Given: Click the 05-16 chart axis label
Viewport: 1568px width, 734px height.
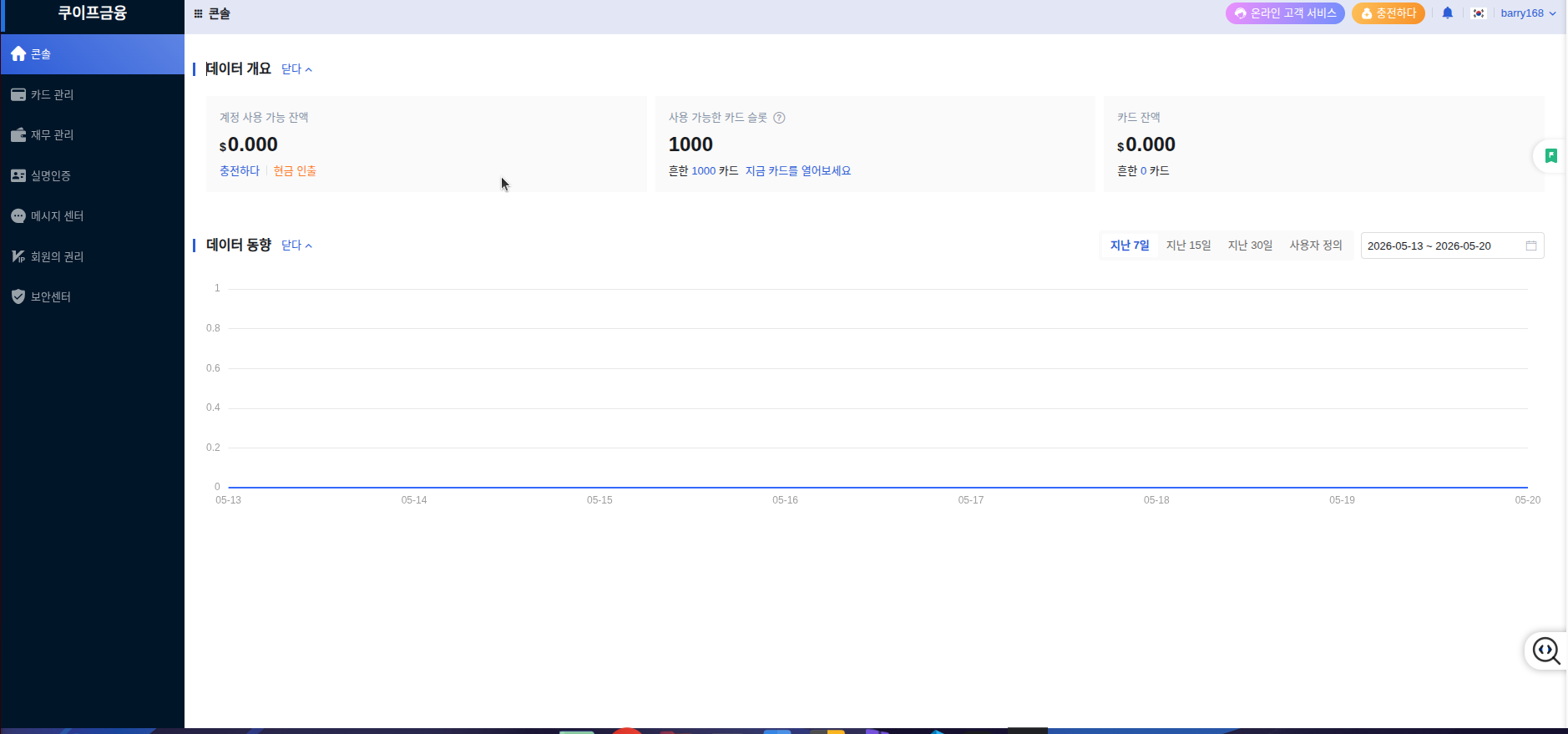Looking at the screenshot, I should click(785, 500).
